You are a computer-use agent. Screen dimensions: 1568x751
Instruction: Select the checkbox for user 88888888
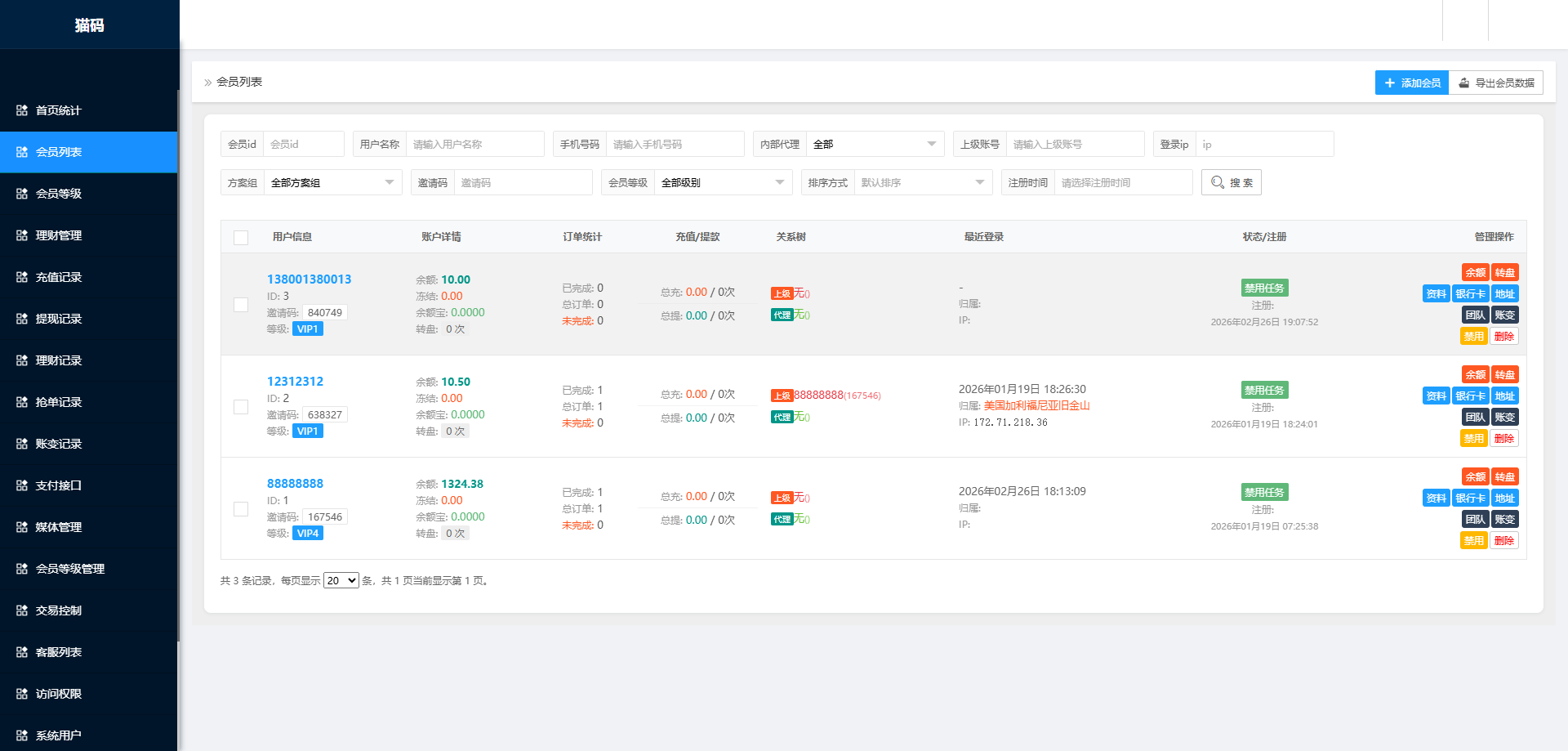click(x=241, y=508)
